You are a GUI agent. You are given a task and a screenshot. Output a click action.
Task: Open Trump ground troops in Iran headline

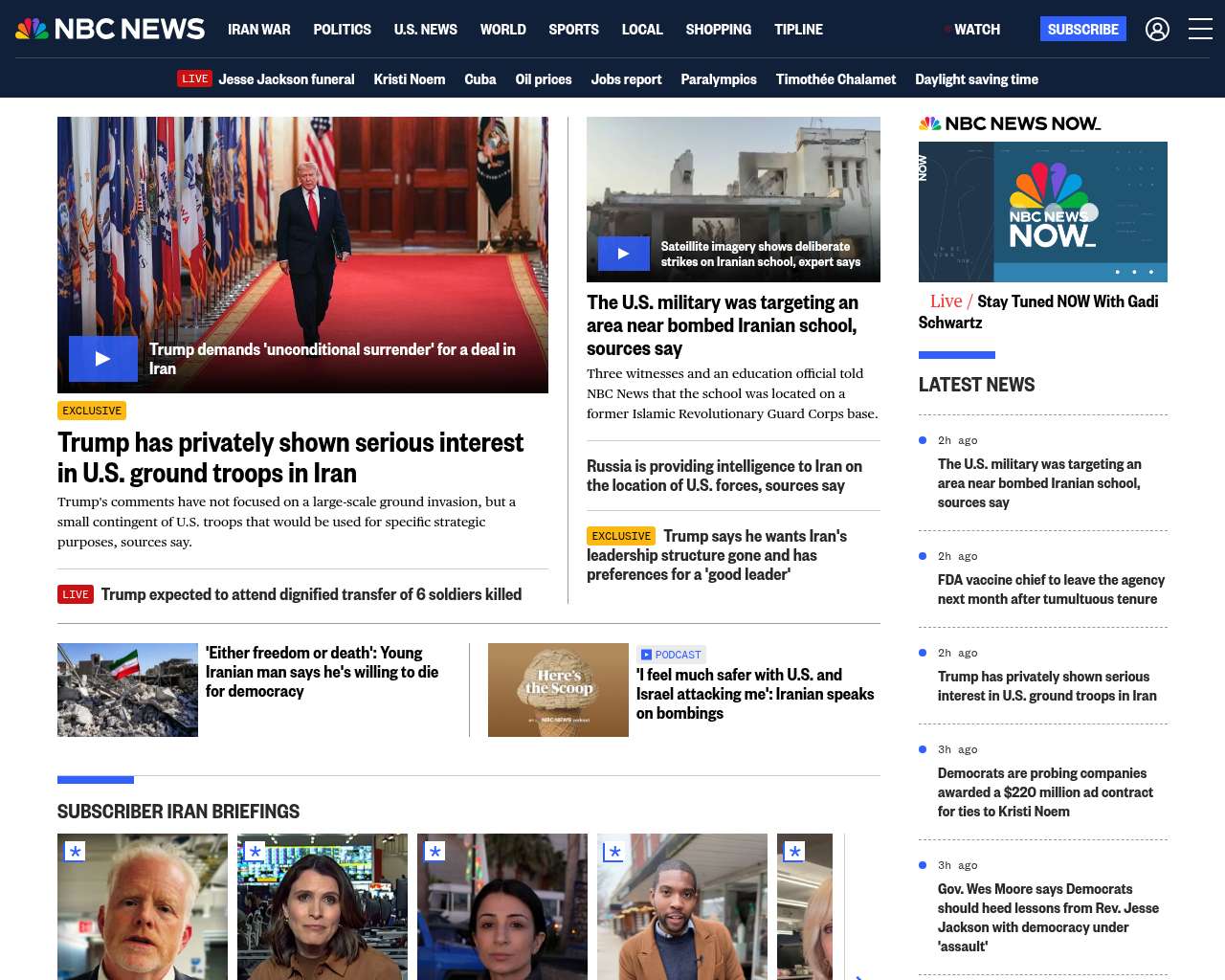[290, 457]
